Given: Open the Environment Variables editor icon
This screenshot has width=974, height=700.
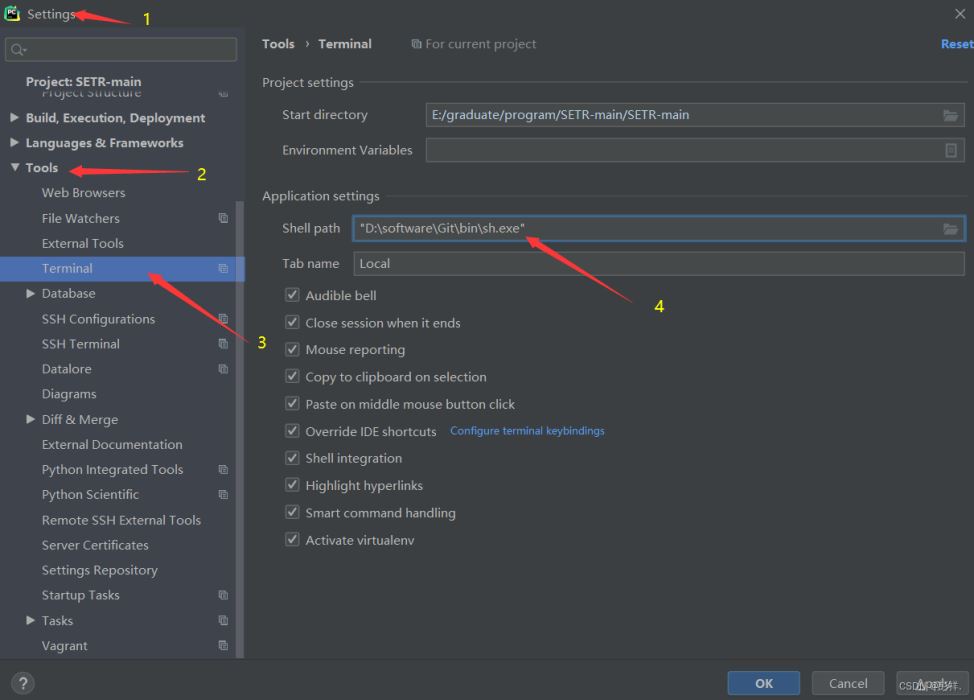Looking at the screenshot, I should click(x=950, y=150).
